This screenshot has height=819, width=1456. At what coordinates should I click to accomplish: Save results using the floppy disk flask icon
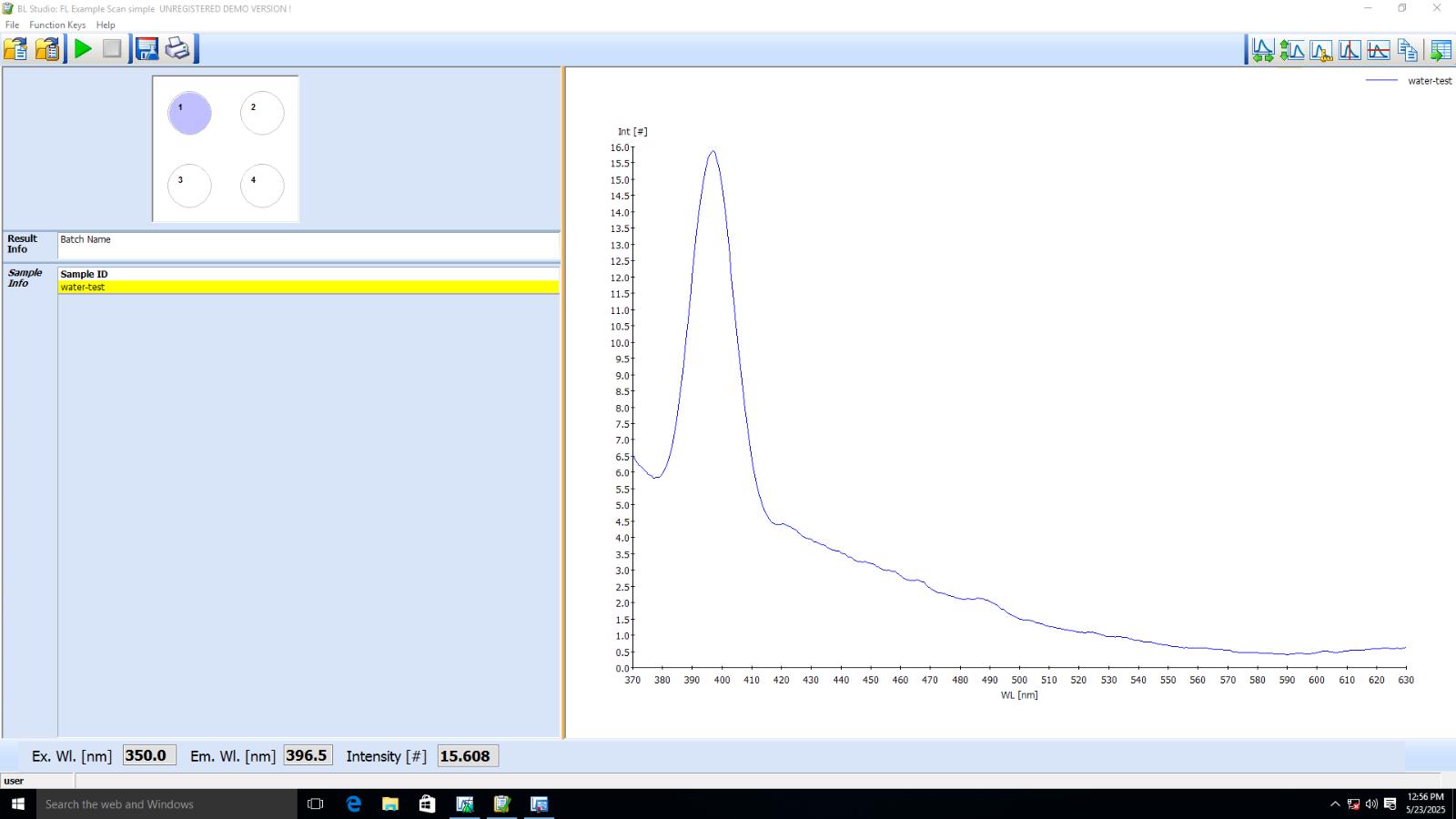147,49
